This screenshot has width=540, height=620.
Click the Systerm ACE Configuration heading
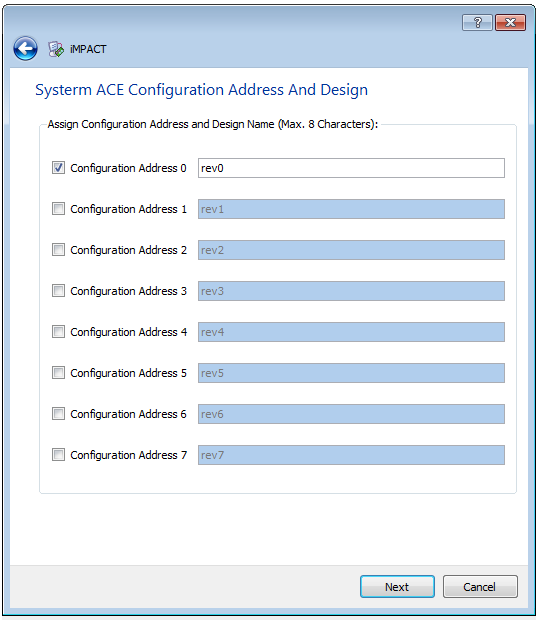202,90
